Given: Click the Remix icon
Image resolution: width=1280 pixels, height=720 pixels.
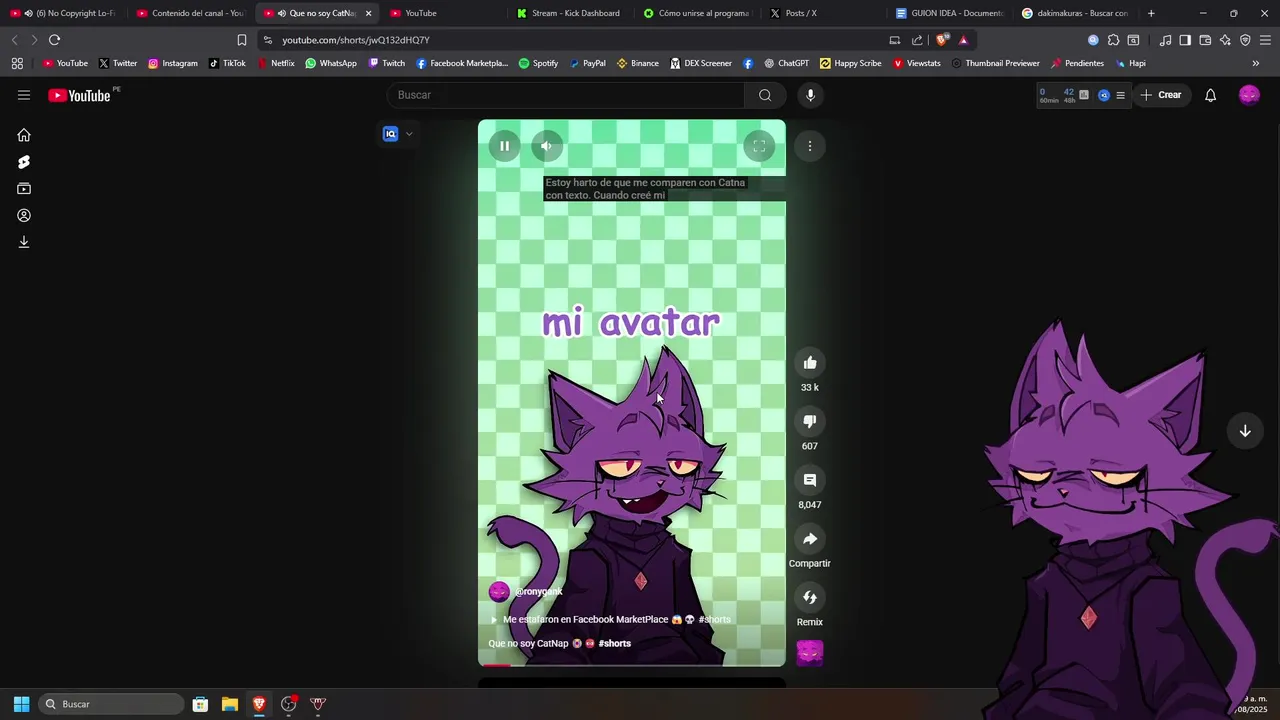Looking at the screenshot, I should click(810, 597).
